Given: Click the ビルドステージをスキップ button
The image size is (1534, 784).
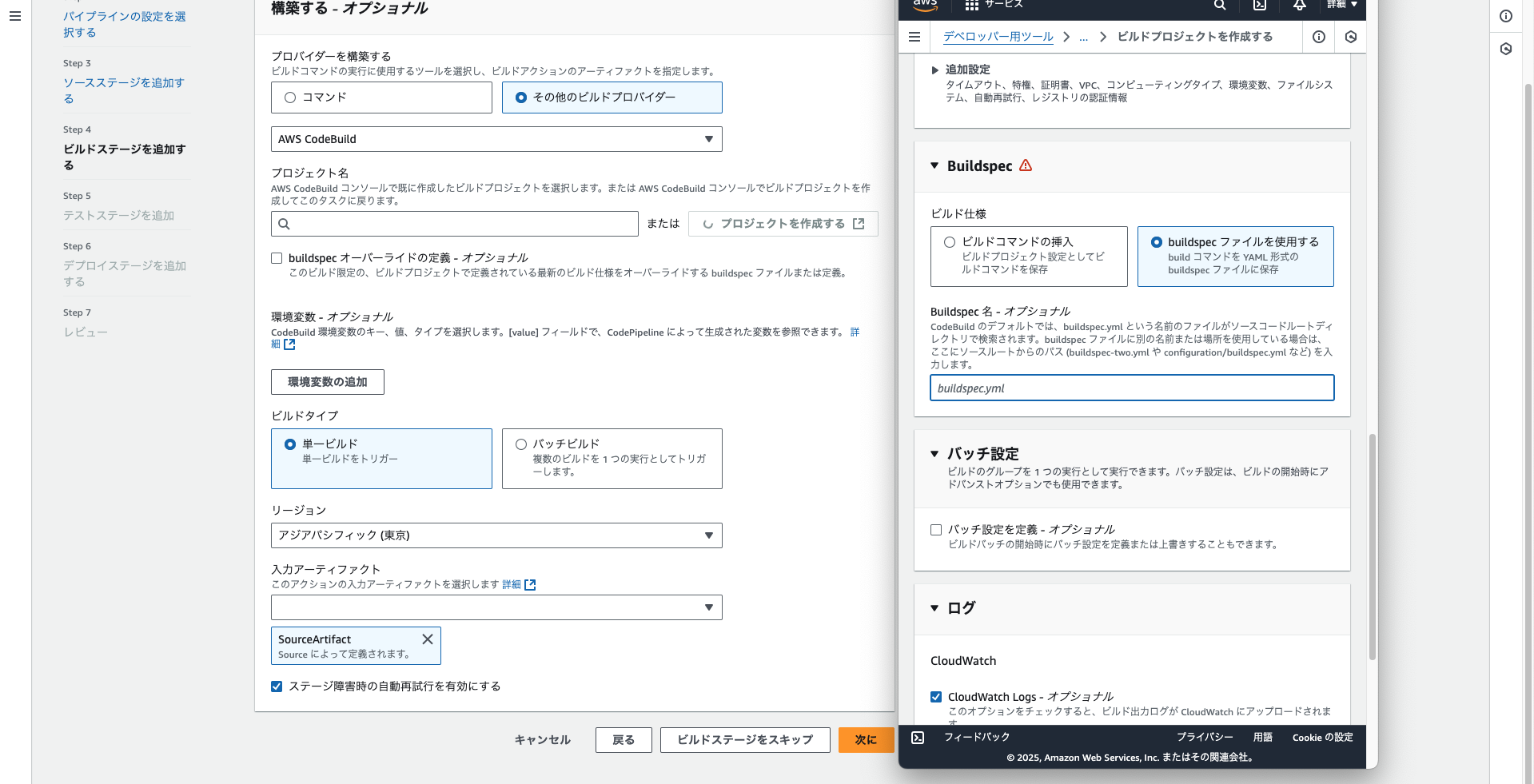Looking at the screenshot, I should (744, 739).
